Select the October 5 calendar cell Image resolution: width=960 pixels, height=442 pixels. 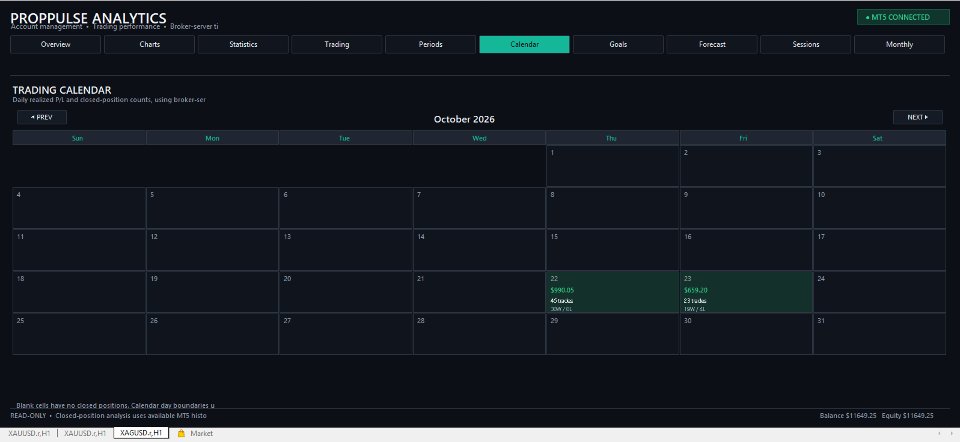click(x=212, y=208)
